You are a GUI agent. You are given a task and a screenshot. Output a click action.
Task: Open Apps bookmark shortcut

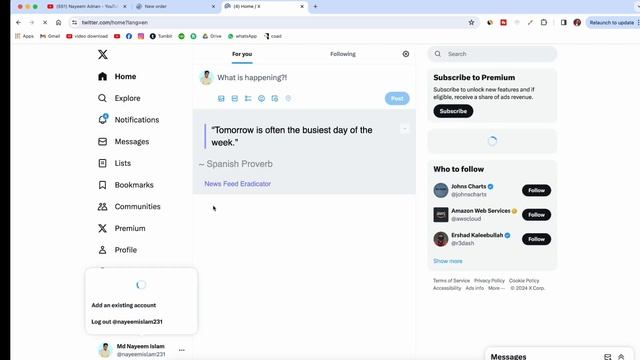(x=24, y=36)
